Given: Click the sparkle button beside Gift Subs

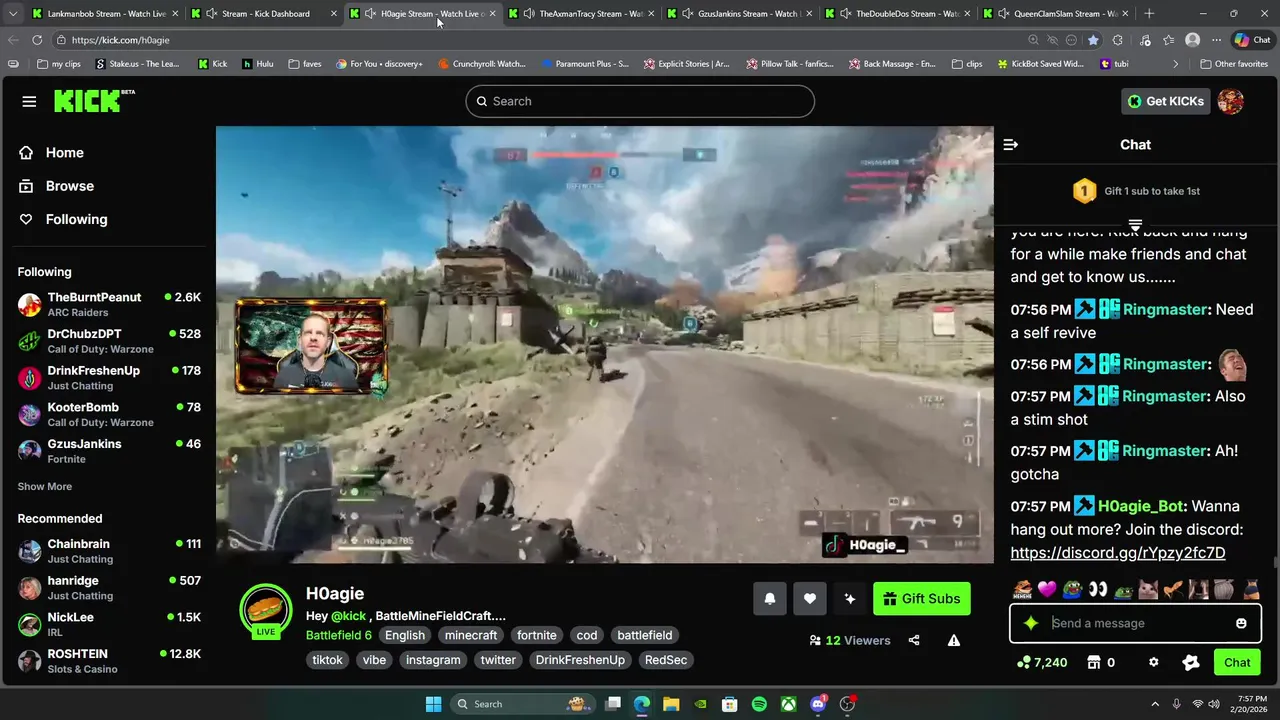Looking at the screenshot, I should pos(850,599).
